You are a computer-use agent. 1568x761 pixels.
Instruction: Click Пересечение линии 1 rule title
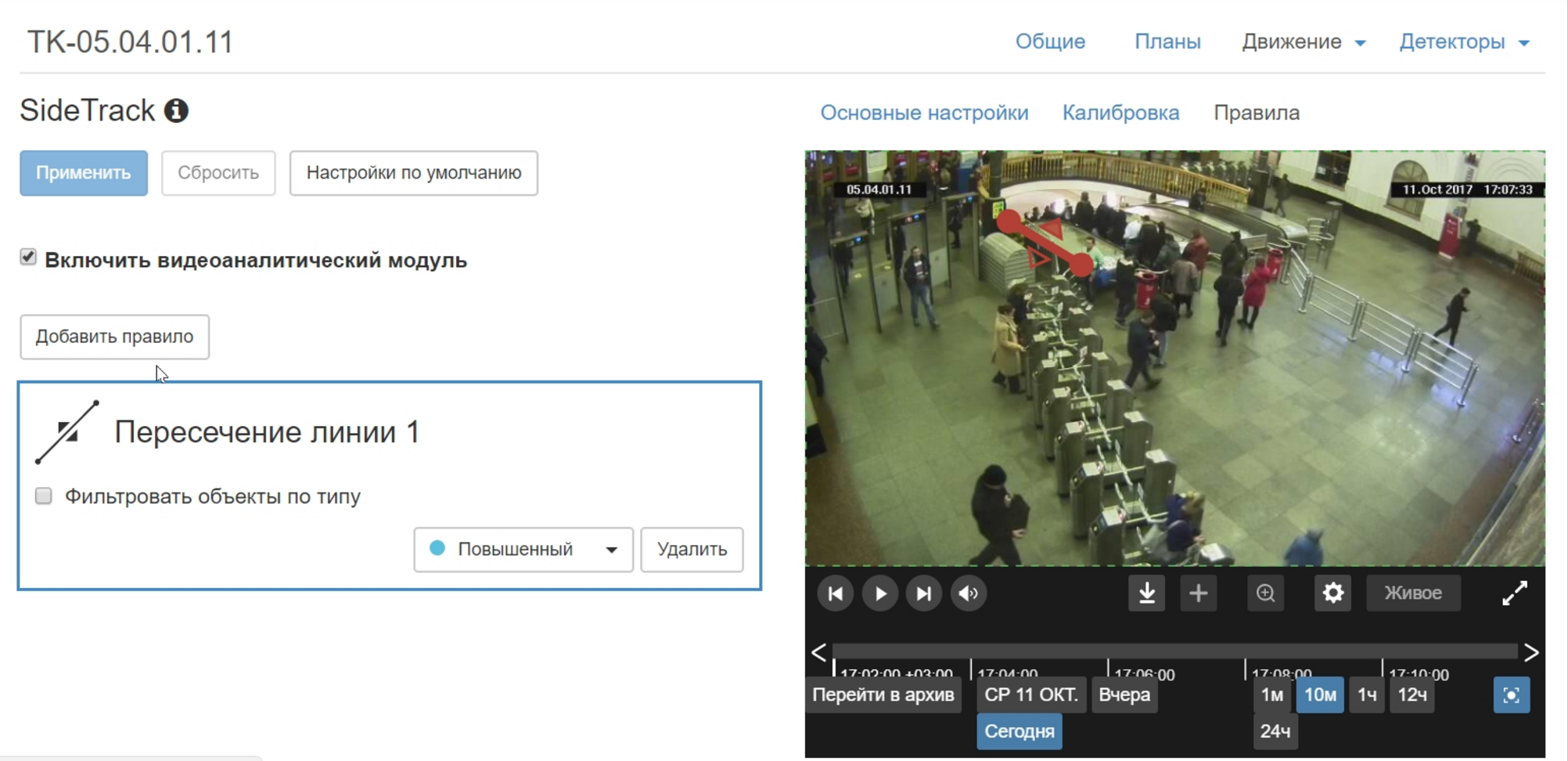tap(267, 432)
